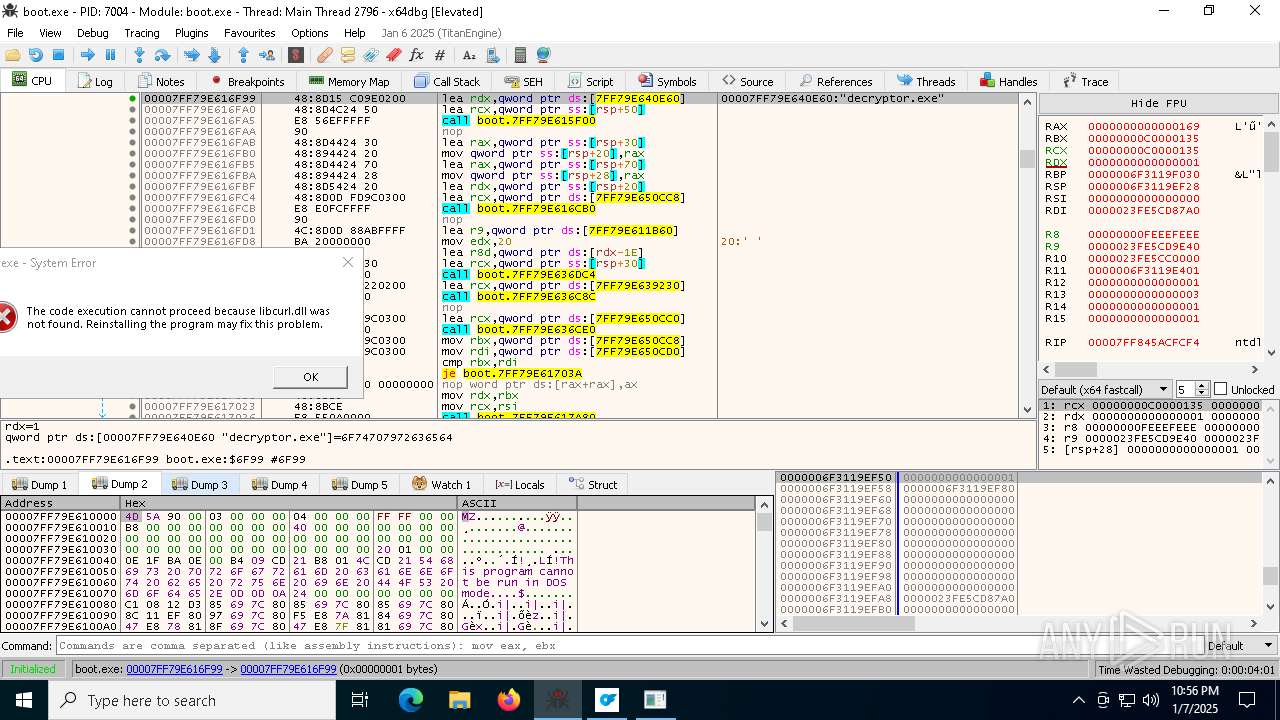Image resolution: width=1280 pixels, height=720 pixels.
Task: Toggle breakpoint dot at address 00007FF79E616FAA
Action: click(132, 132)
